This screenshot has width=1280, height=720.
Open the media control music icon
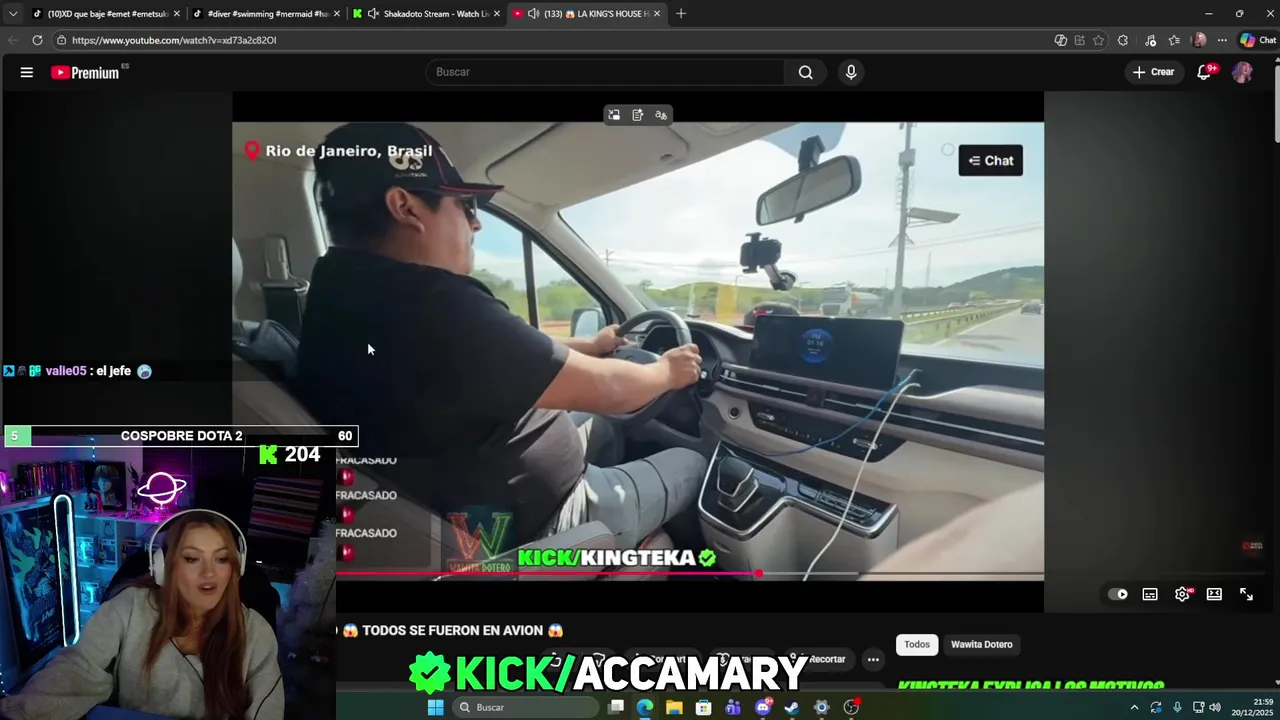1149,40
